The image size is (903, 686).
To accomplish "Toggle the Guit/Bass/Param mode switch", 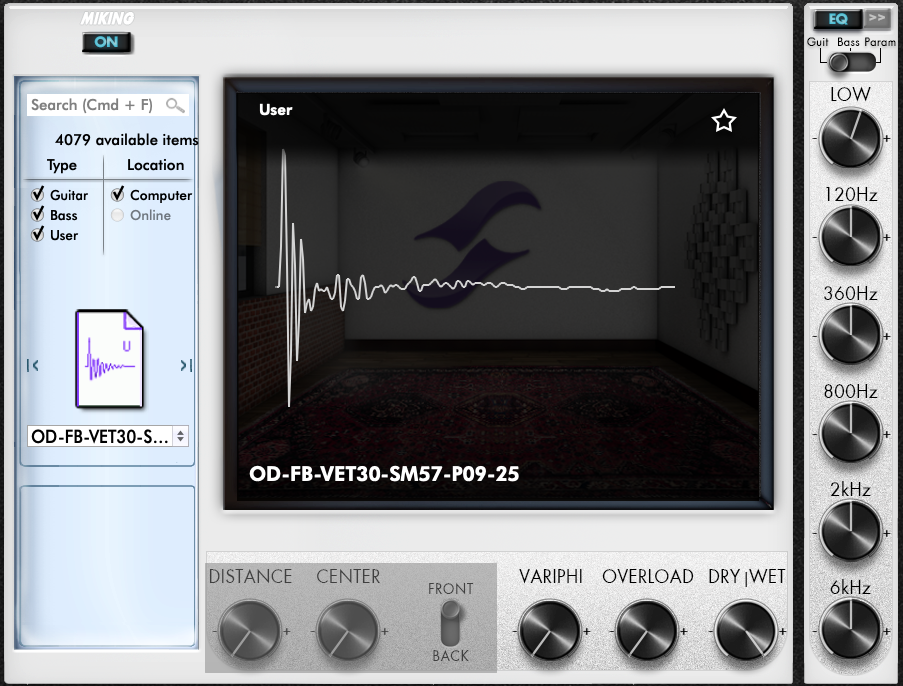I will [x=850, y=62].
